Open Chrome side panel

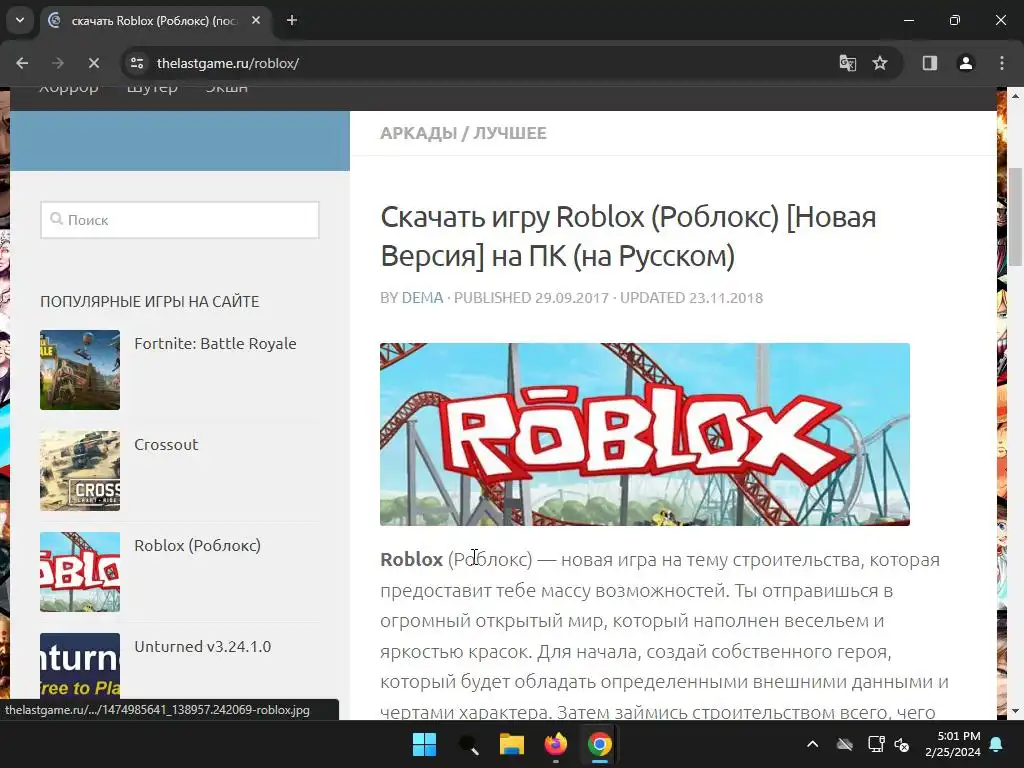click(x=930, y=63)
